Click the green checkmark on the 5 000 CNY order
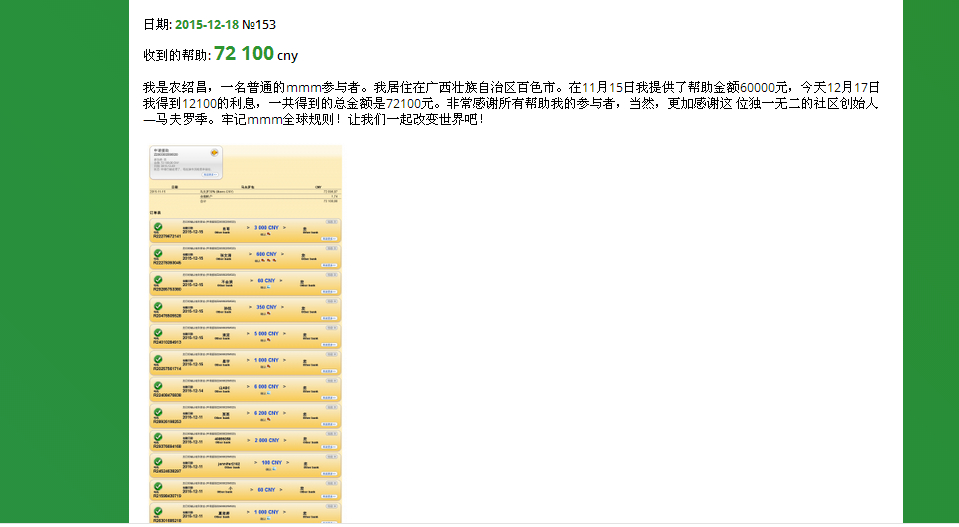The image size is (959, 527). click(x=158, y=333)
